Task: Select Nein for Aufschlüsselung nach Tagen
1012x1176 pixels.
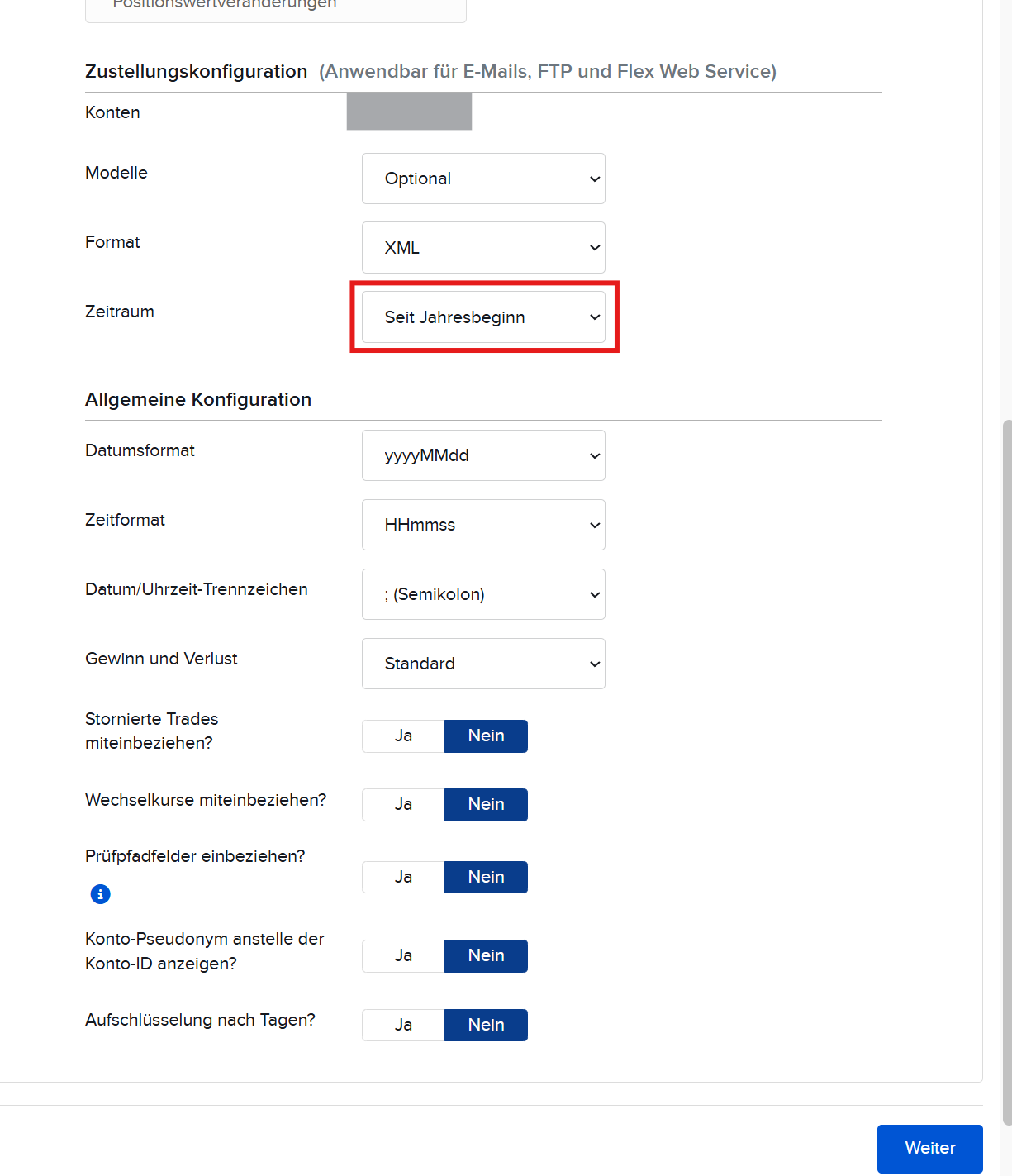Action: [486, 1025]
